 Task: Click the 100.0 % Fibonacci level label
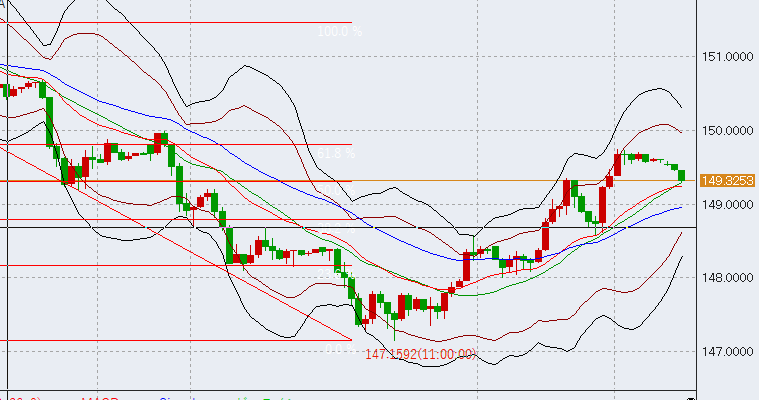click(340, 32)
